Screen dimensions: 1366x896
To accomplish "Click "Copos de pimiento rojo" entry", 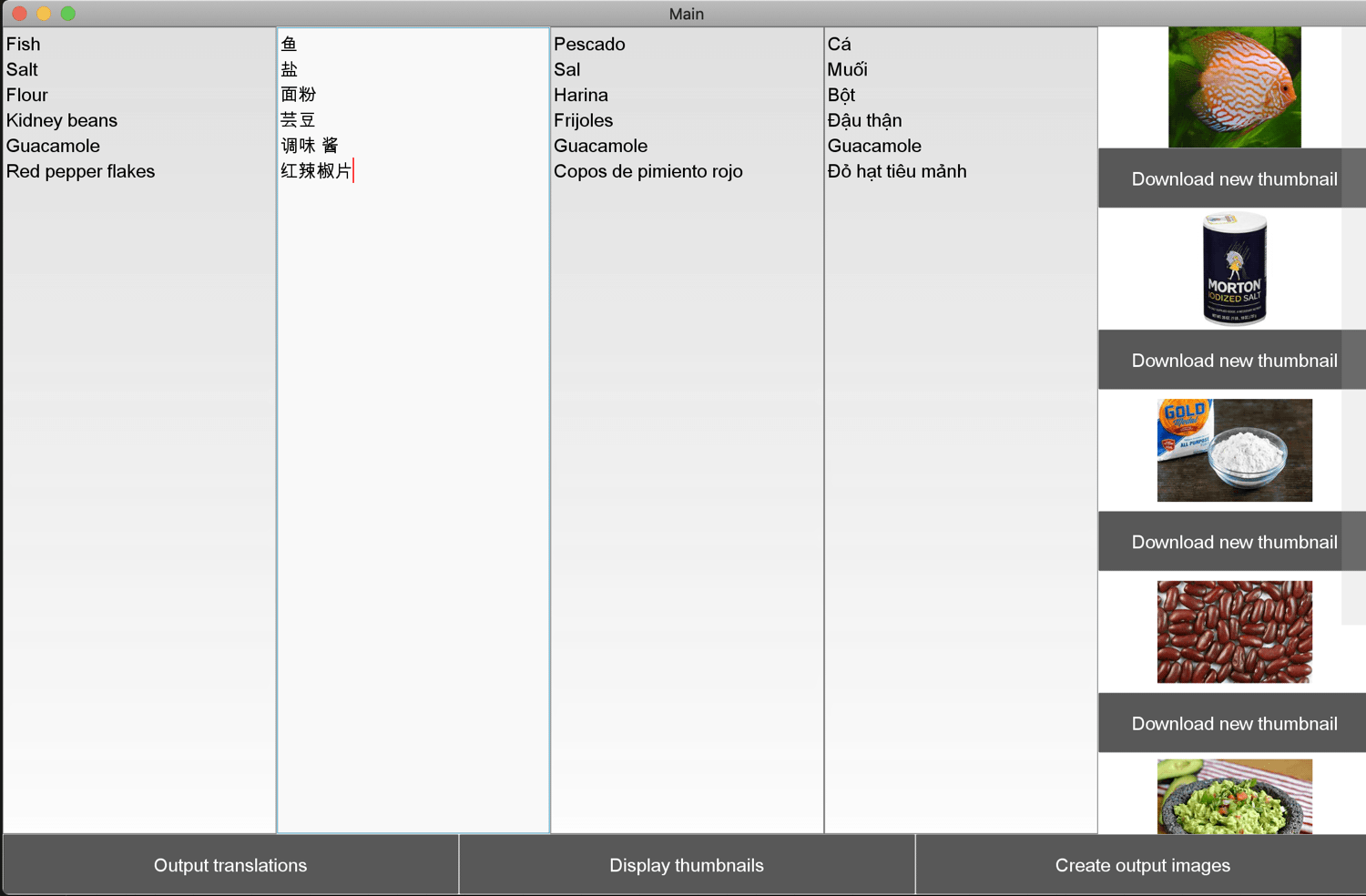I will tap(648, 171).
